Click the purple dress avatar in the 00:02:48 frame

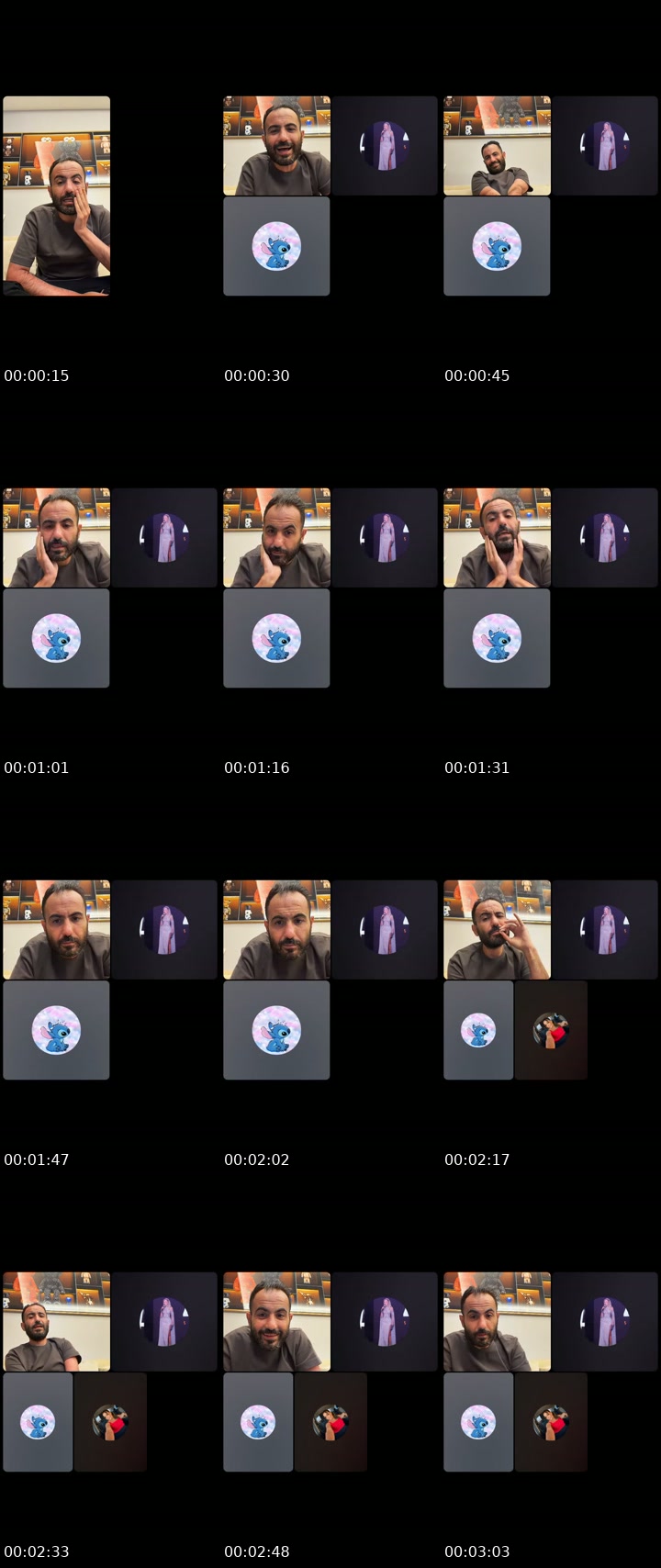(x=385, y=1322)
